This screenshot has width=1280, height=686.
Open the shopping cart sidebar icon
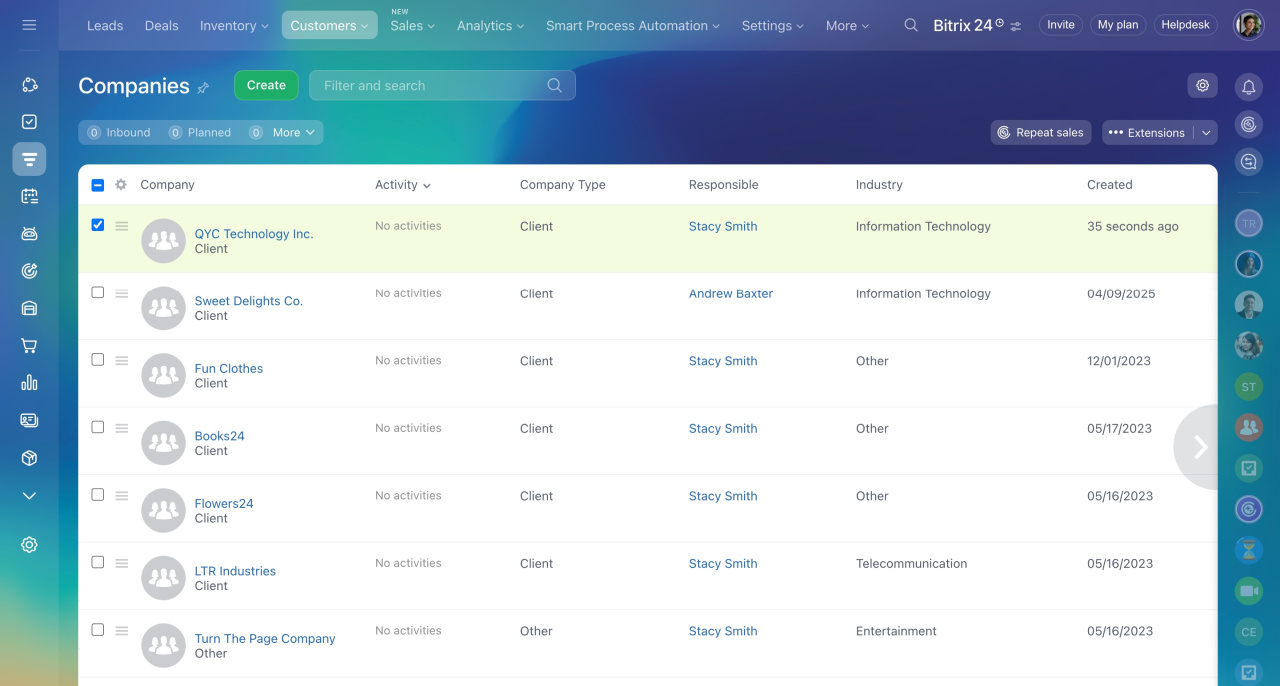[x=29, y=346]
